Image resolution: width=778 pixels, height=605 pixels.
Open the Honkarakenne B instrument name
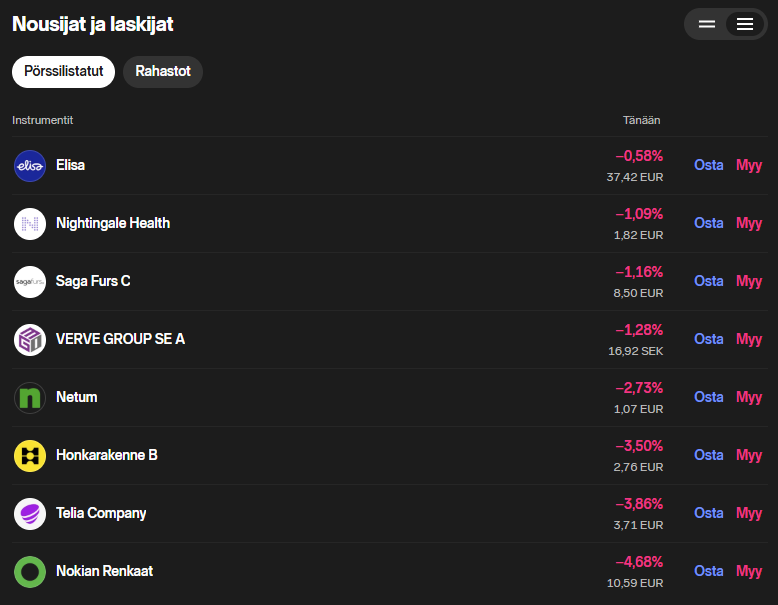pos(107,456)
